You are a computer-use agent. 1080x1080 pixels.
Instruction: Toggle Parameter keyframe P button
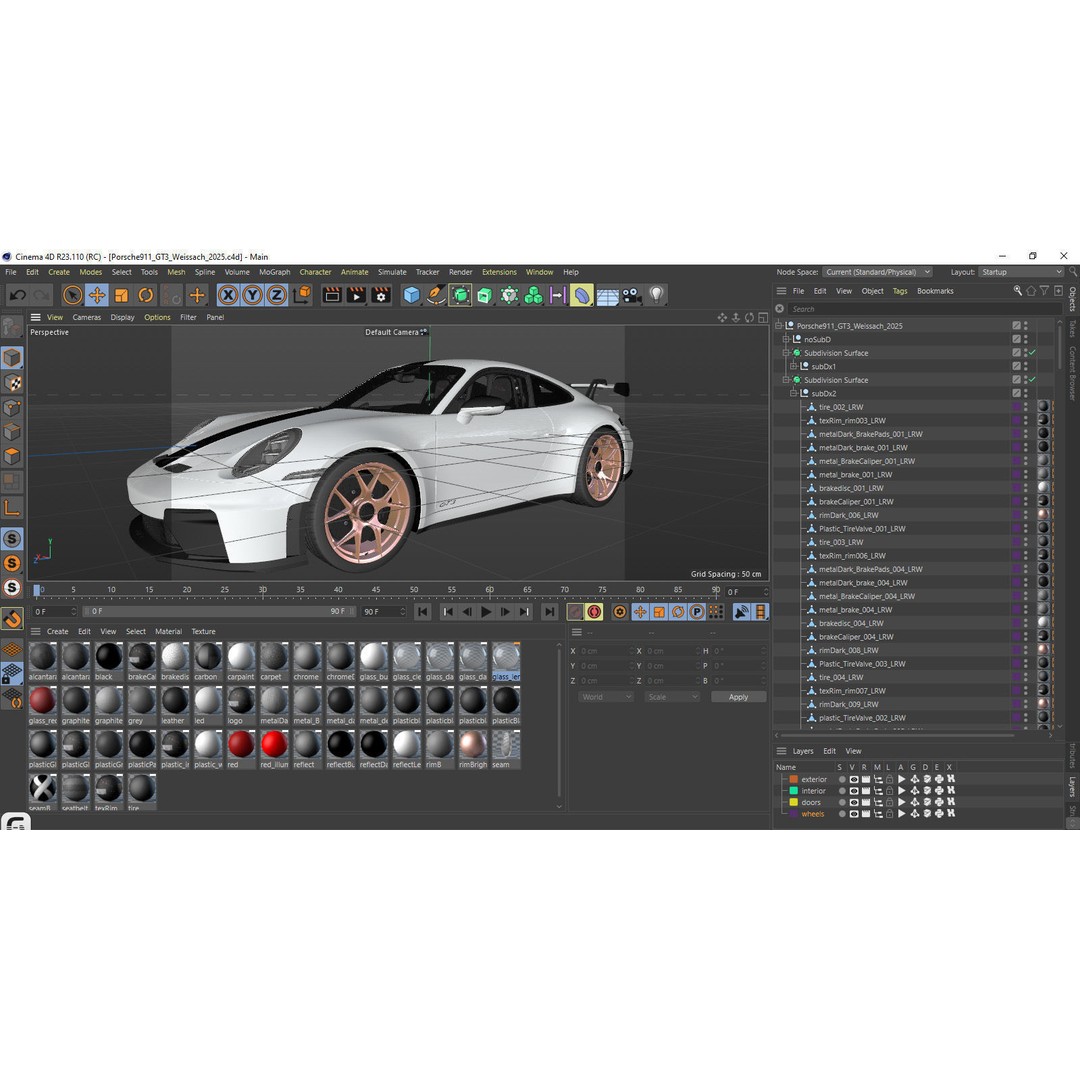[697, 612]
